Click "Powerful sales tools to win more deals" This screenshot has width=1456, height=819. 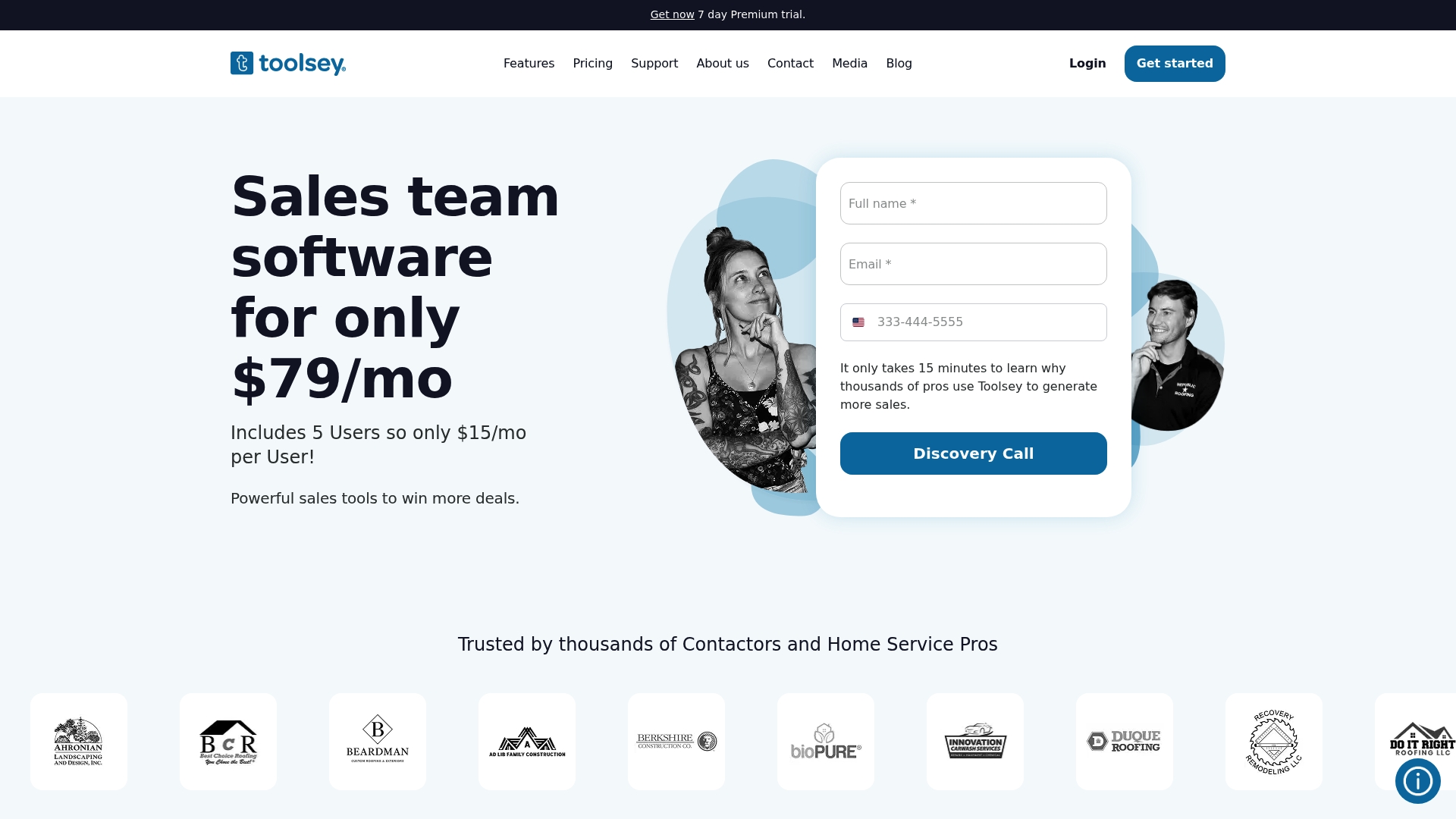pos(375,498)
